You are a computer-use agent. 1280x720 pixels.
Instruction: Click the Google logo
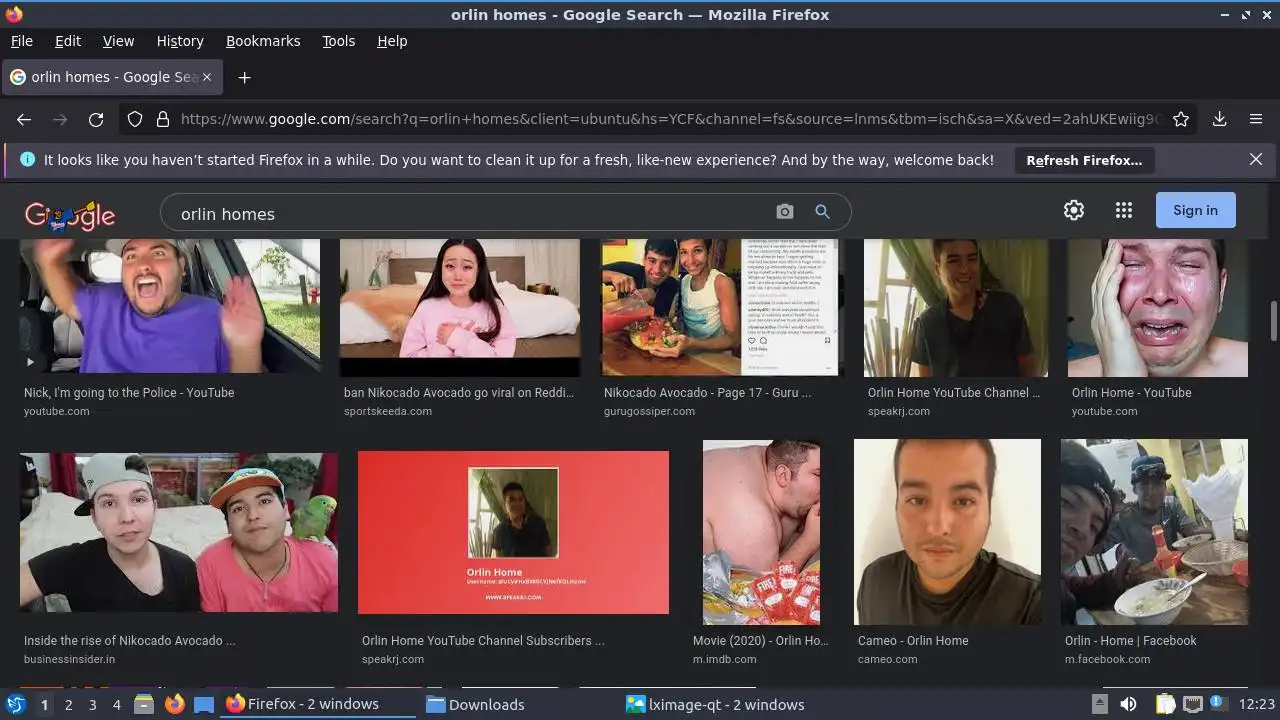pos(70,213)
